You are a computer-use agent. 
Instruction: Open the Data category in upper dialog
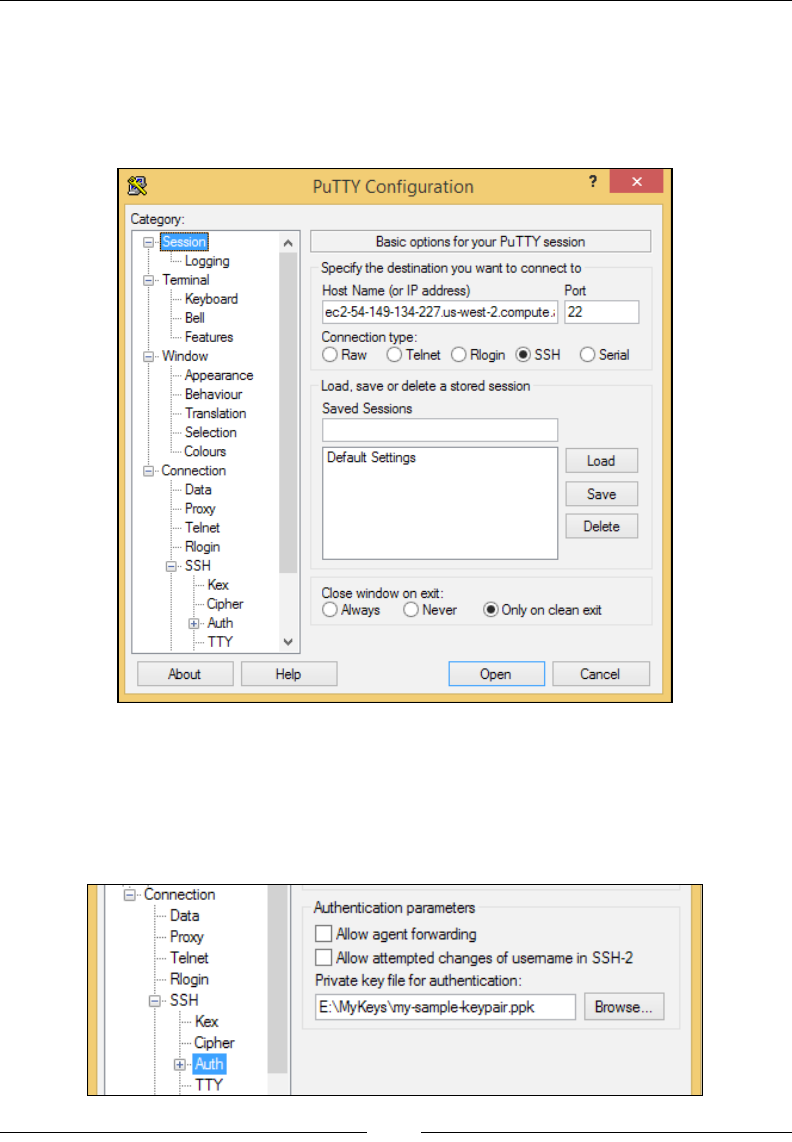[198, 489]
